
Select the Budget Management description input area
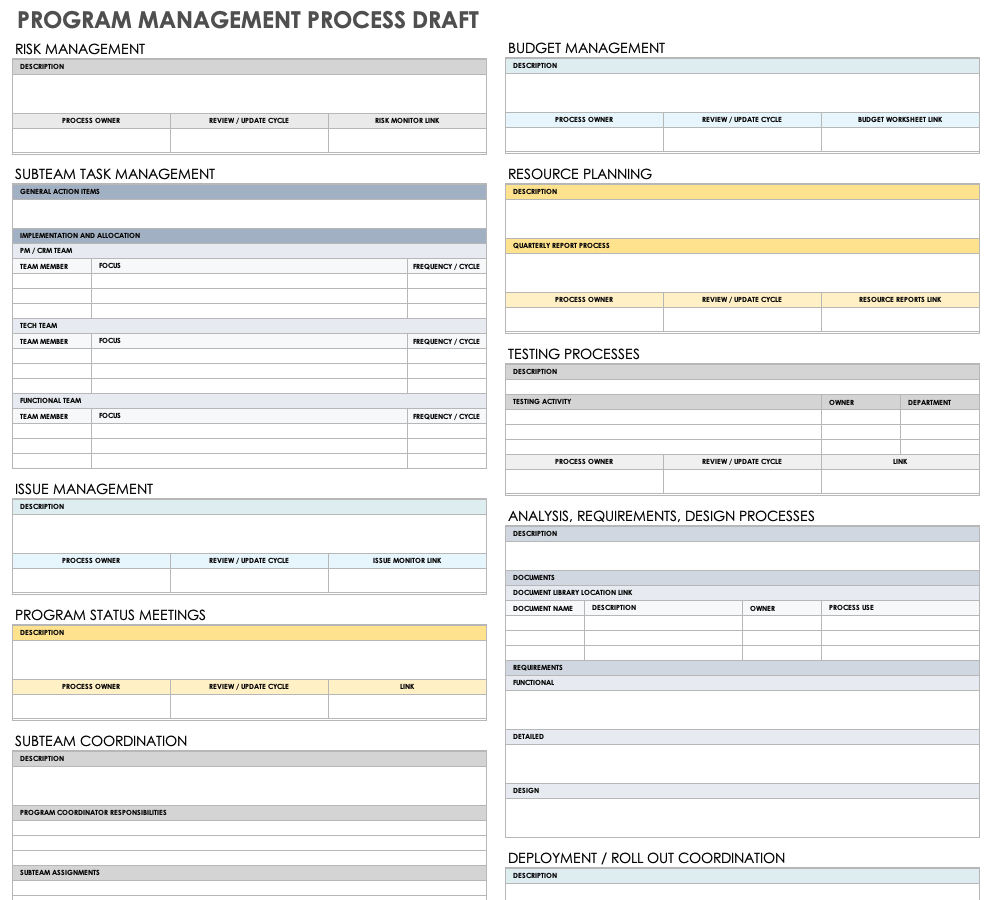tap(742, 93)
